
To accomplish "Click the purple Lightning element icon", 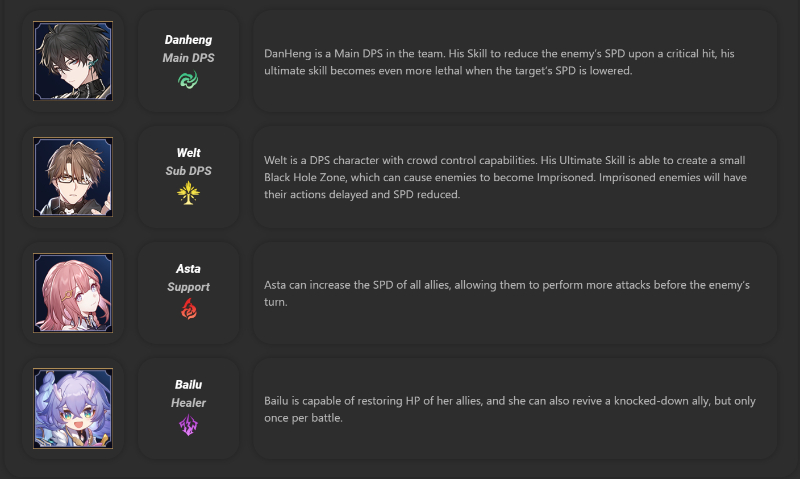I will tap(188, 427).
